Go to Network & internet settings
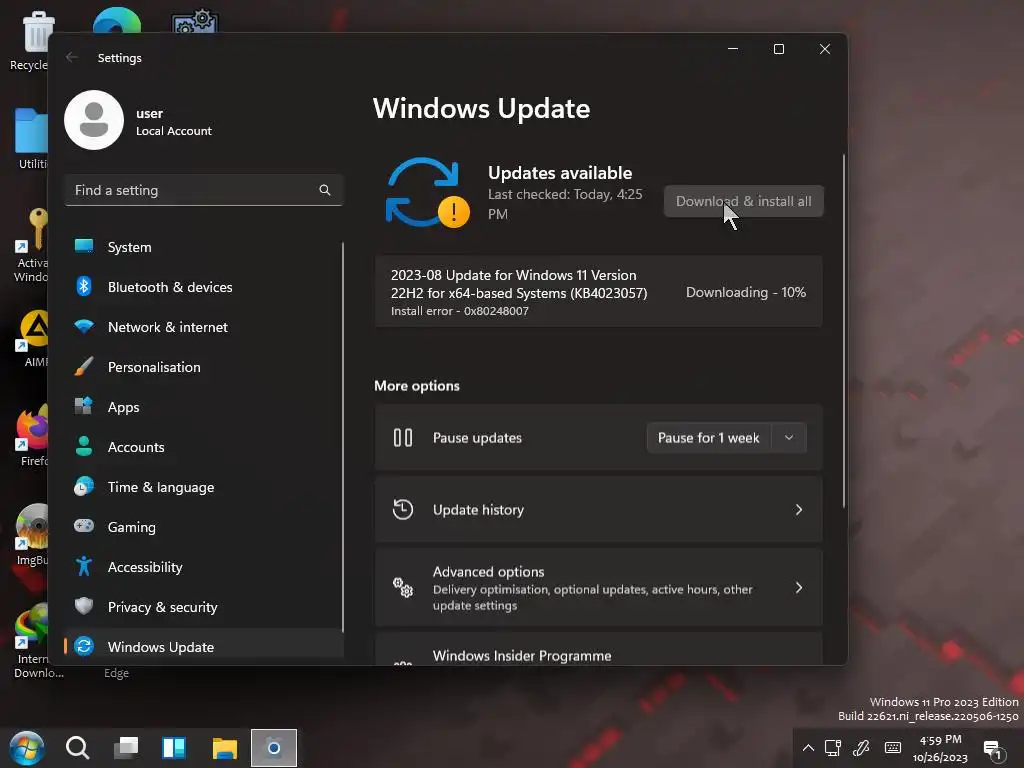 tap(203, 327)
